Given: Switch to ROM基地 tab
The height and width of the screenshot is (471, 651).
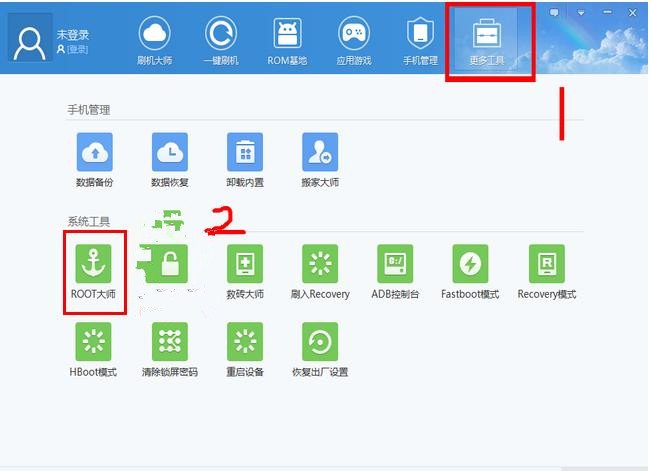Looking at the screenshot, I should pos(287,41).
